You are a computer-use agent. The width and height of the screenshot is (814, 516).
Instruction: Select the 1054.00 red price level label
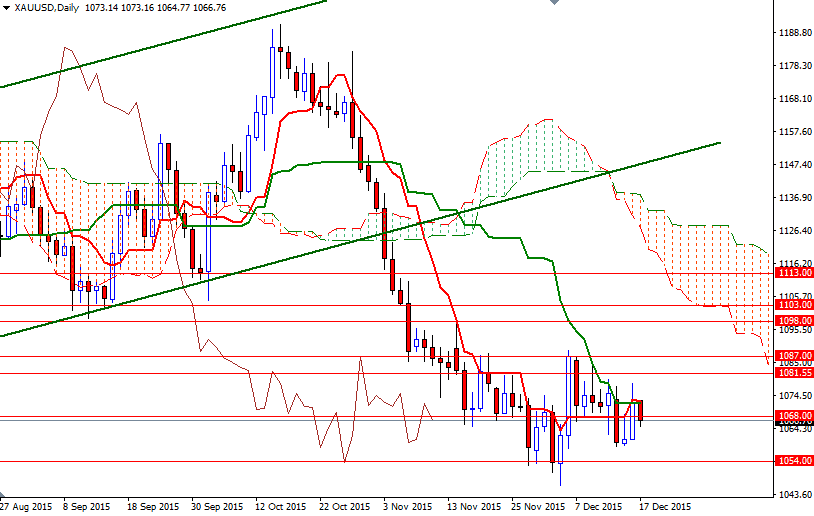(794, 461)
